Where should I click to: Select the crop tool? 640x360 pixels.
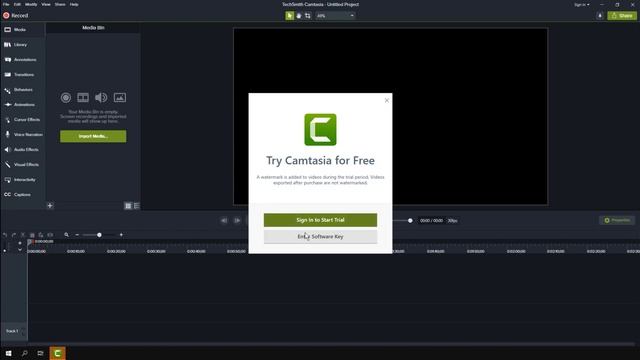(308, 16)
